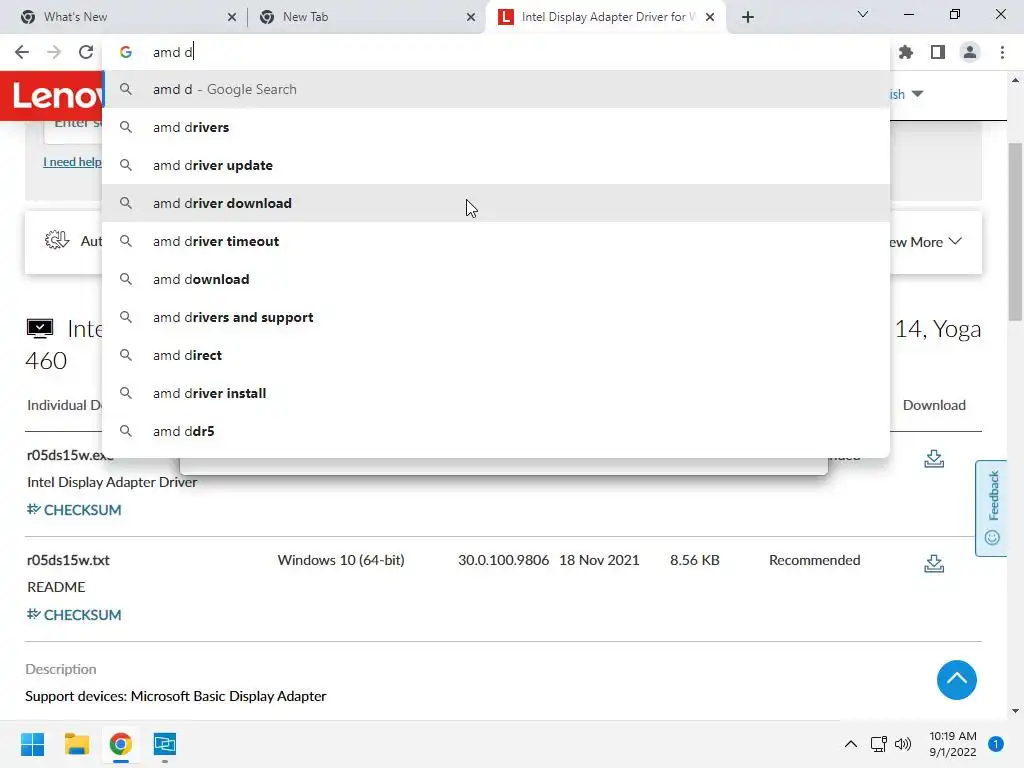Expand the View More chevron

click(x=955, y=241)
